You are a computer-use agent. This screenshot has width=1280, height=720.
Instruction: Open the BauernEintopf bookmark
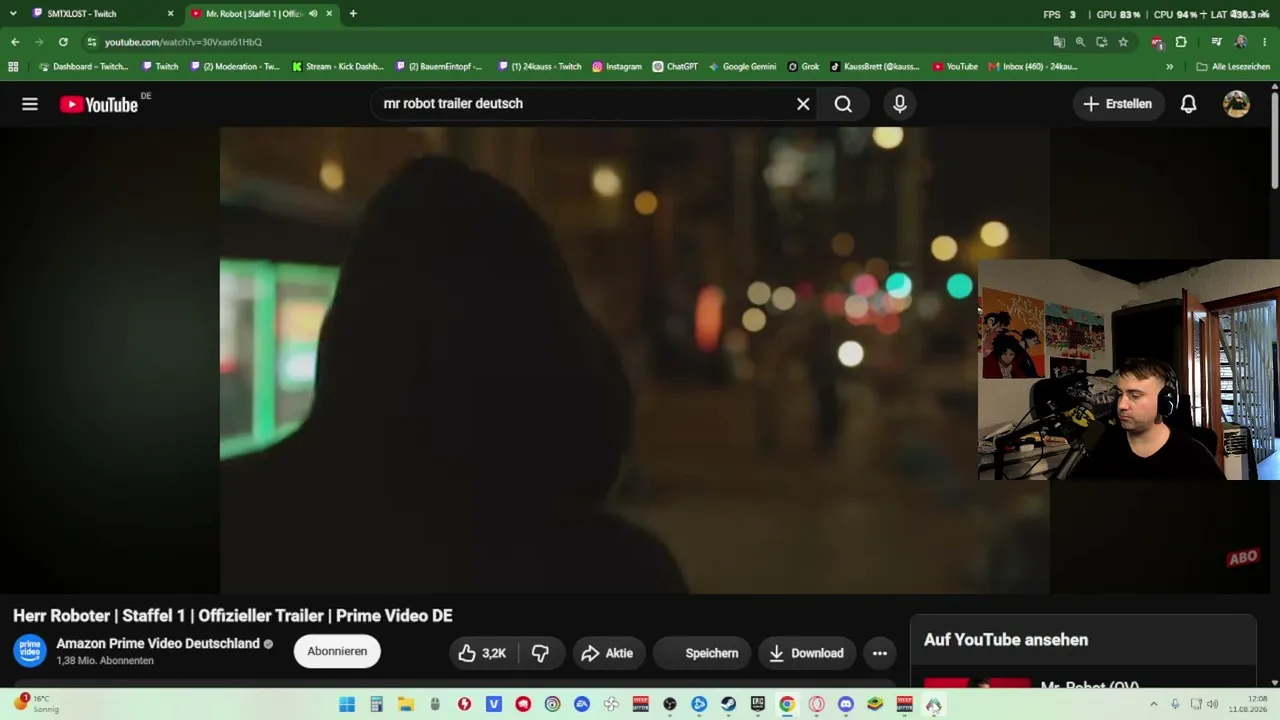click(x=439, y=67)
